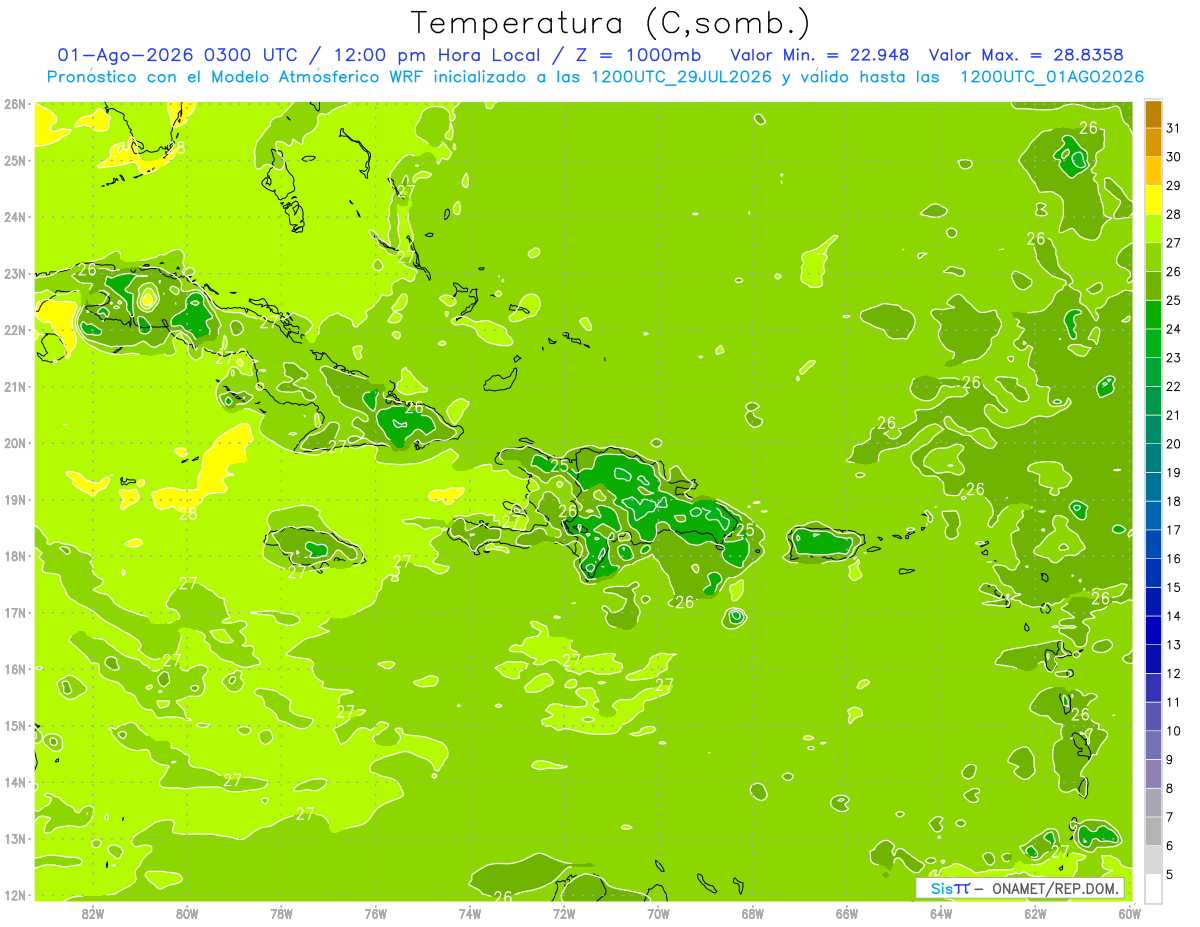Pick the yellow colorbar swatch between 28 and 29
Viewport: 1200px width, 927px height.
point(1153,200)
